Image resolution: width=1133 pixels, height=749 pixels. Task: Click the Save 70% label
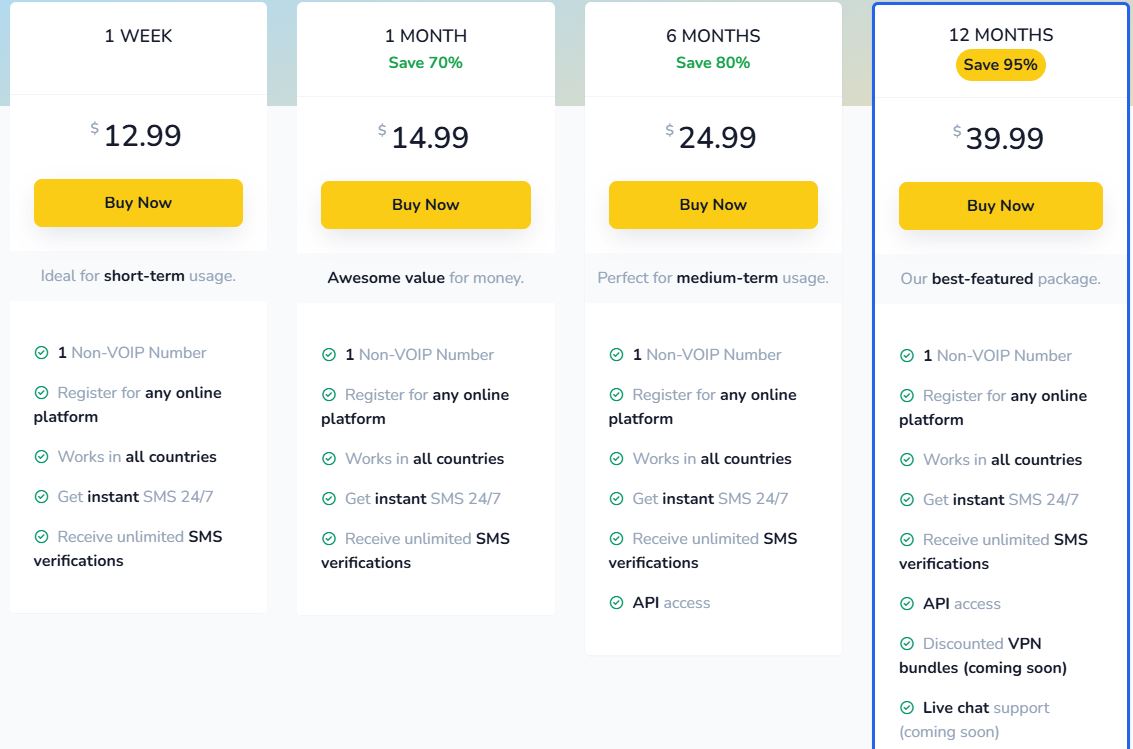point(426,63)
